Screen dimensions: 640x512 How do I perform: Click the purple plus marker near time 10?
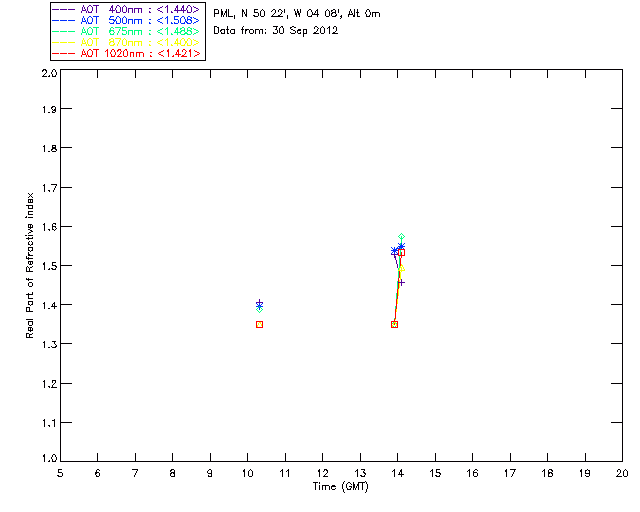259,303
